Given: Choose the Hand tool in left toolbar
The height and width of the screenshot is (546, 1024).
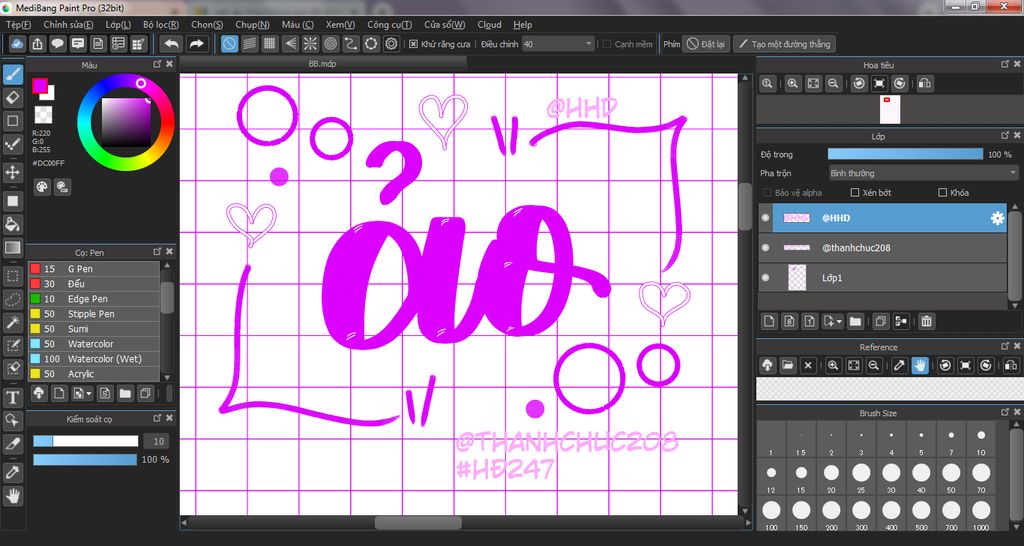Looking at the screenshot, I should point(12,496).
